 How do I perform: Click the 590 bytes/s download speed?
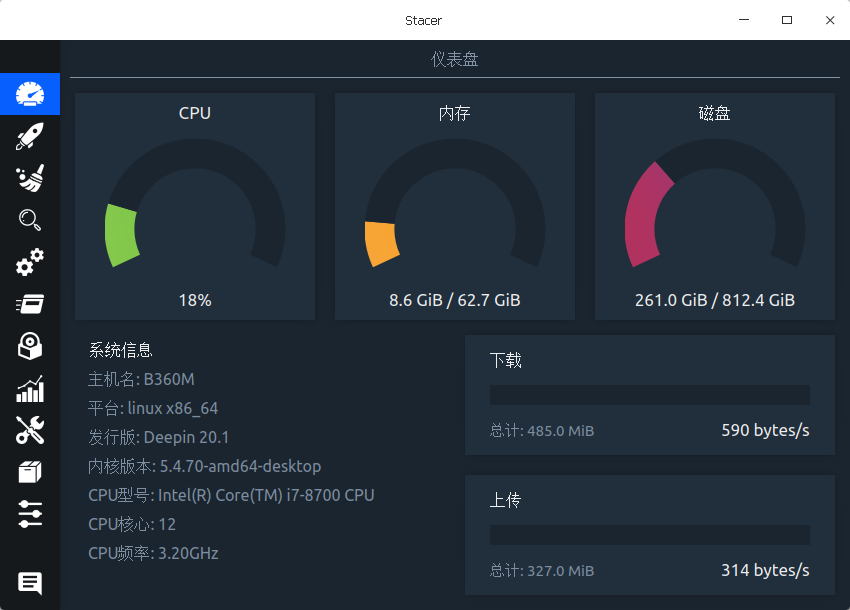point(765,430)
